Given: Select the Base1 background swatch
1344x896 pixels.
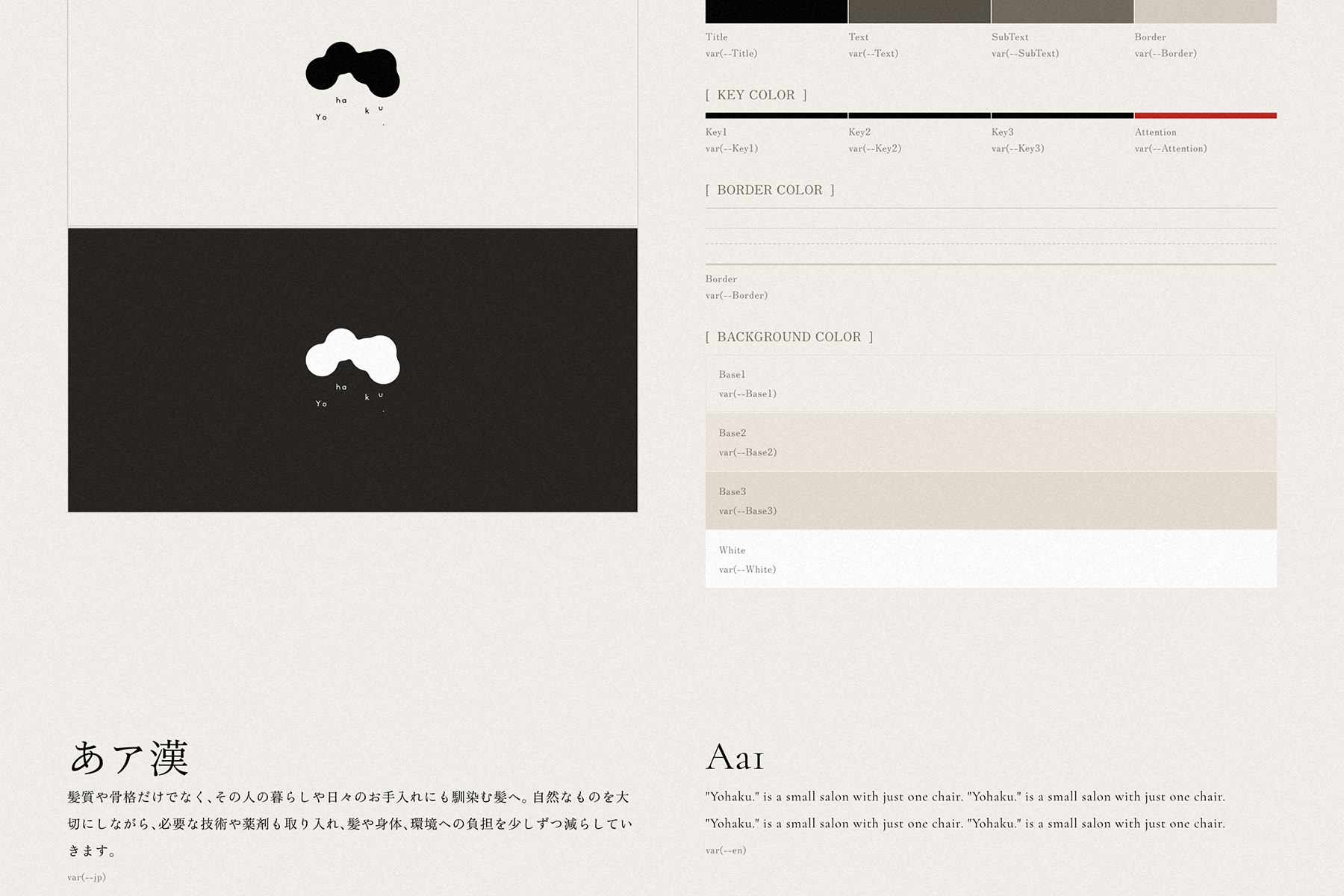Looking at the screenshot, I should tap(991, 384).
